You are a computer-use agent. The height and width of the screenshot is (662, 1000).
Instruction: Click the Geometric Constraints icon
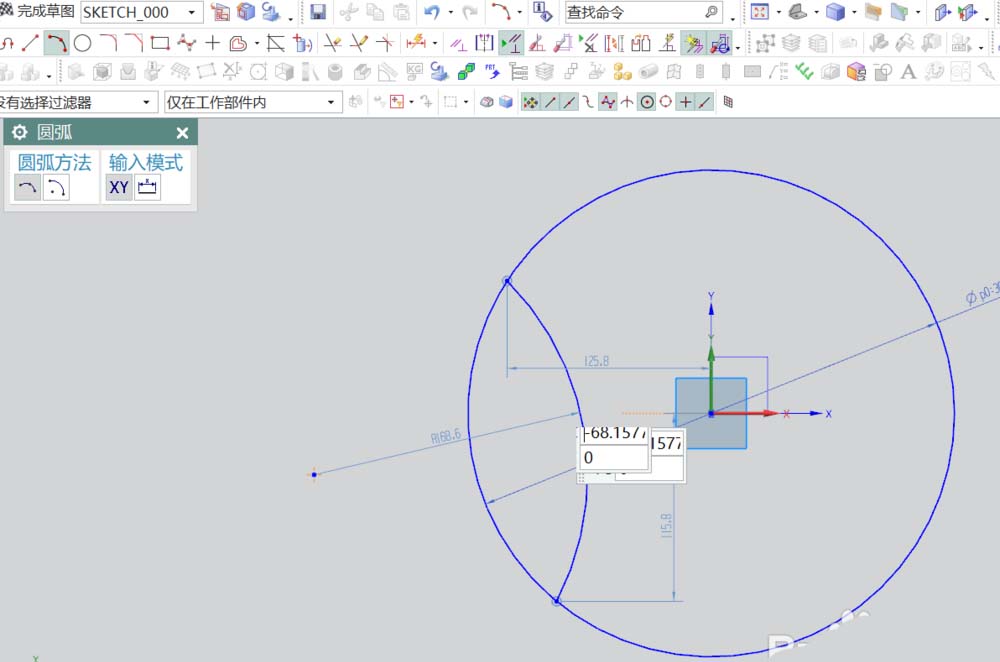(x=458, y=43)
